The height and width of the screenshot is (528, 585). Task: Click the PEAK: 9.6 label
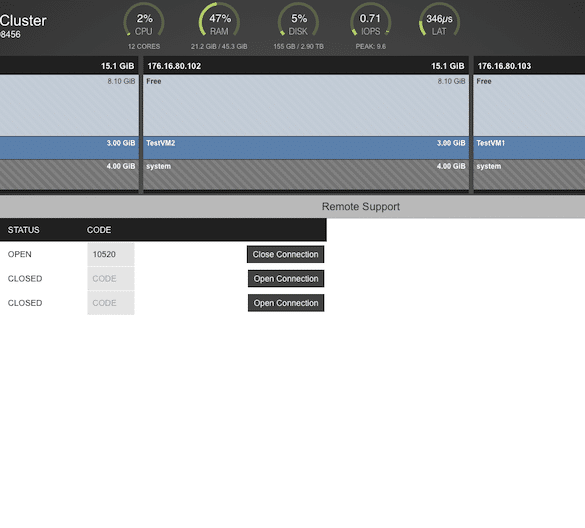point(370,47)
